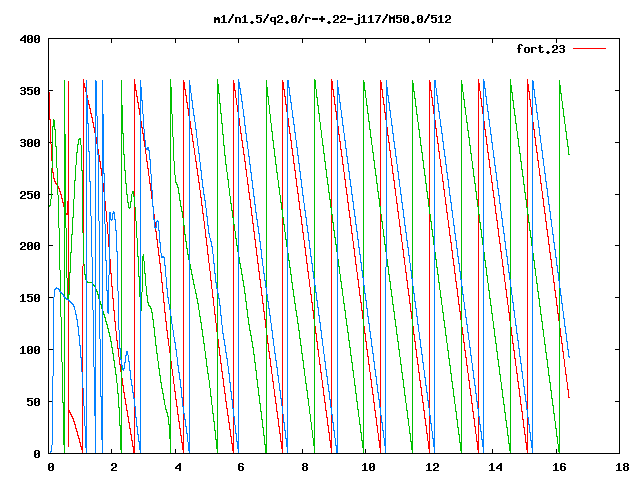Click the x-axis label 4
This screenshot has width=640, height=480.
pyautogui.click(x=178, y=467)
